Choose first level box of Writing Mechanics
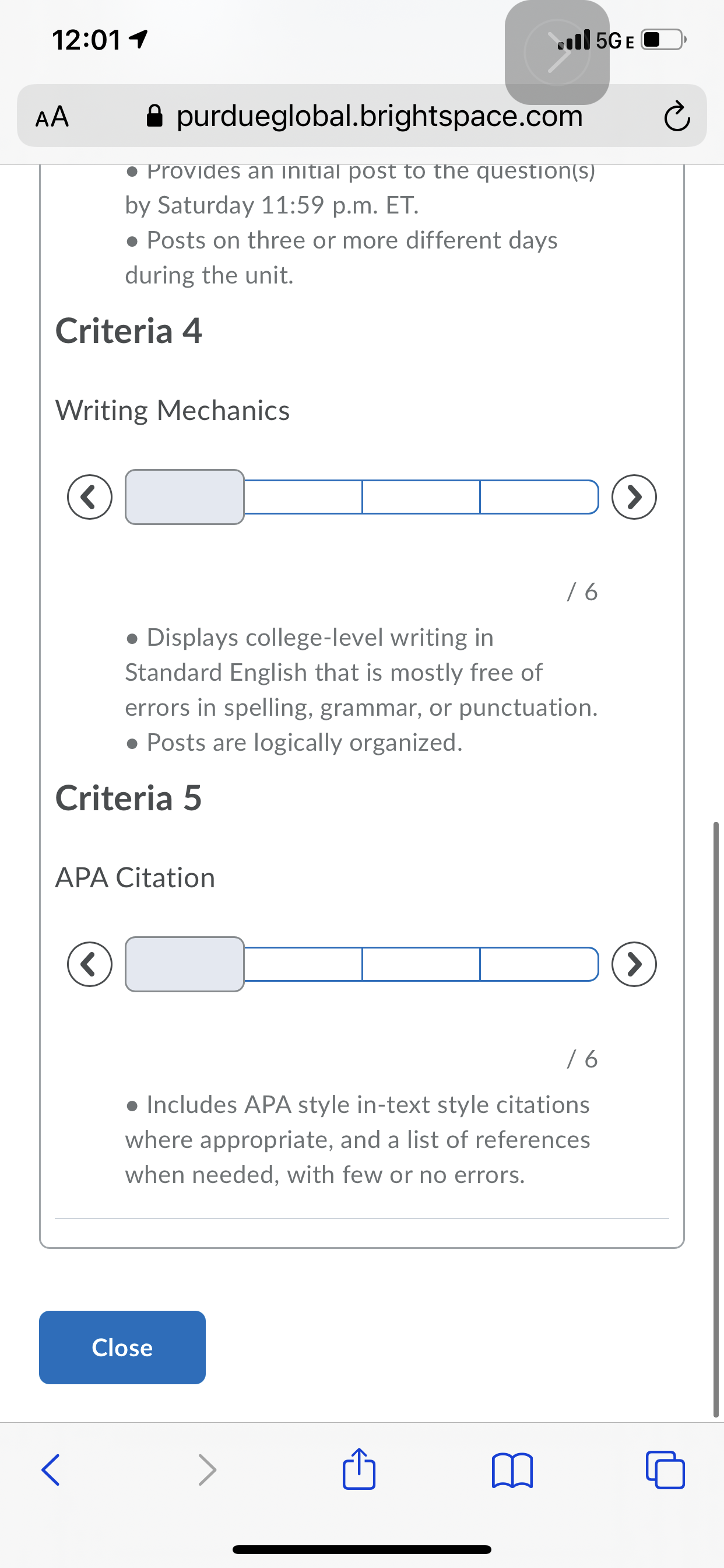Viewport: 724px width, 1568px height. pos(185,498)
